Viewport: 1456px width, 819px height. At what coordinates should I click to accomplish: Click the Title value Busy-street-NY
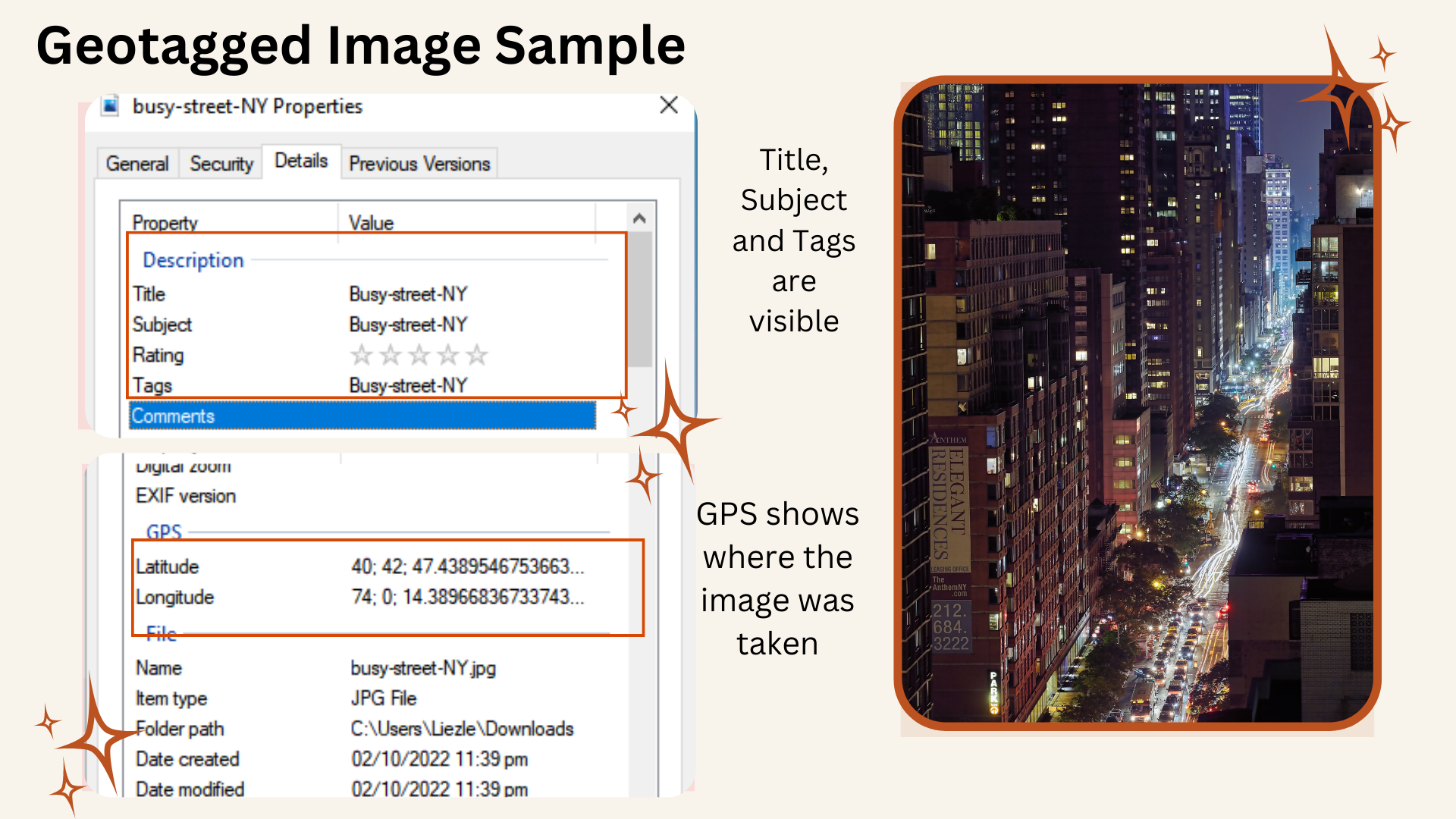click(x=408, y=294)
